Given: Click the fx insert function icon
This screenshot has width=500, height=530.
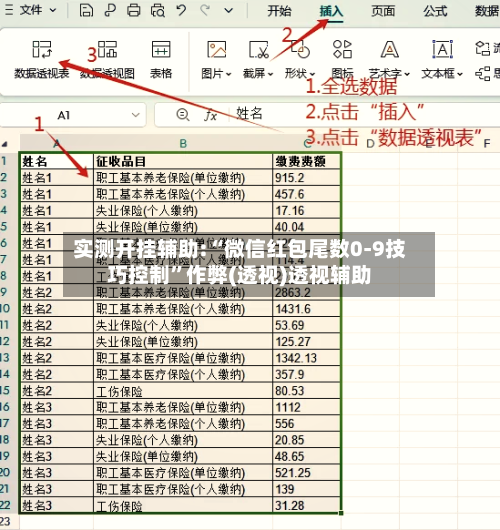Looking at the screenshot, I should coord(210,115).
